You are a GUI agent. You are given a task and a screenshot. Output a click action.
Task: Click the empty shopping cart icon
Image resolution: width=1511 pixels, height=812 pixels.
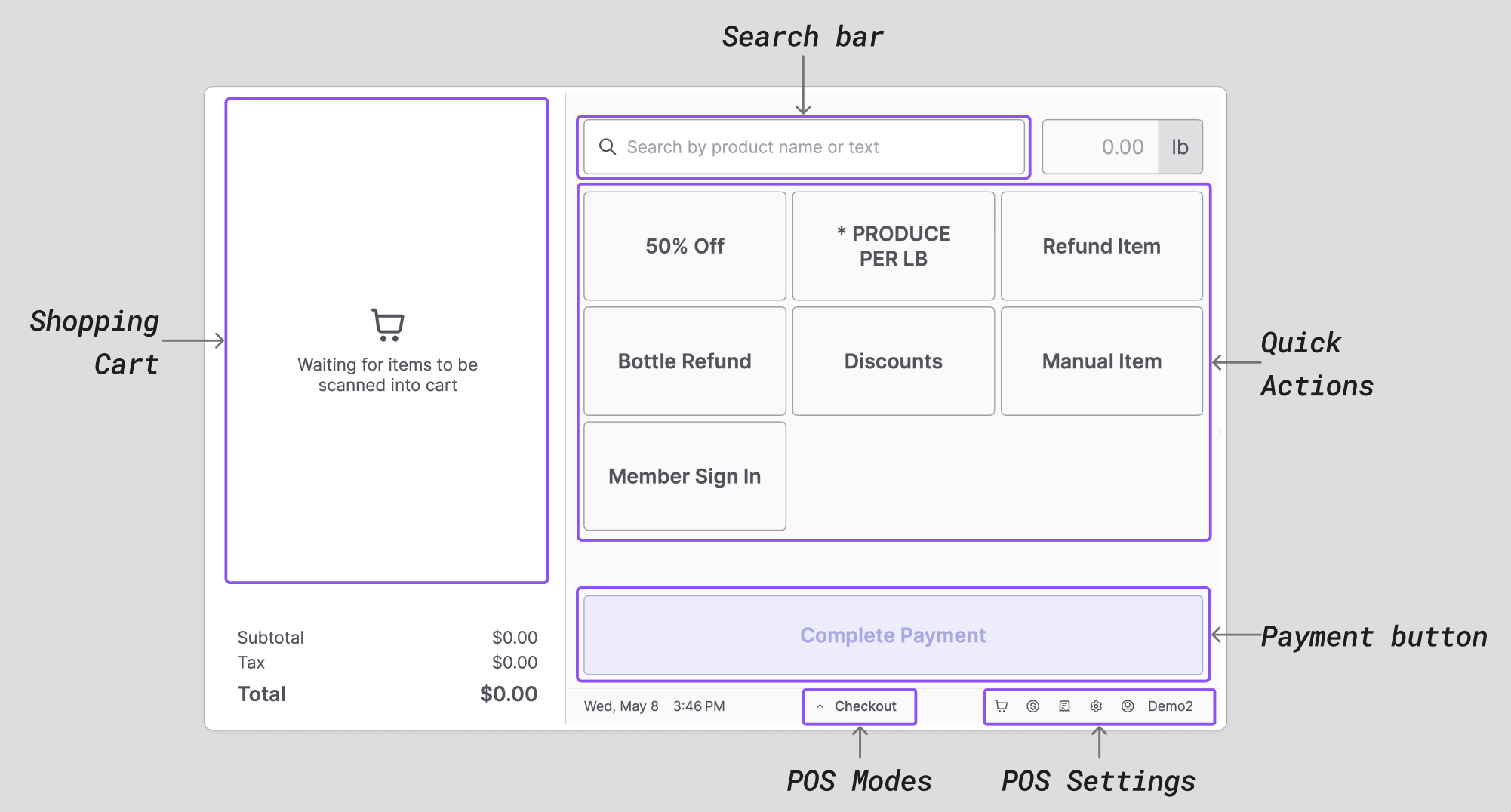[x=388, y=324]
